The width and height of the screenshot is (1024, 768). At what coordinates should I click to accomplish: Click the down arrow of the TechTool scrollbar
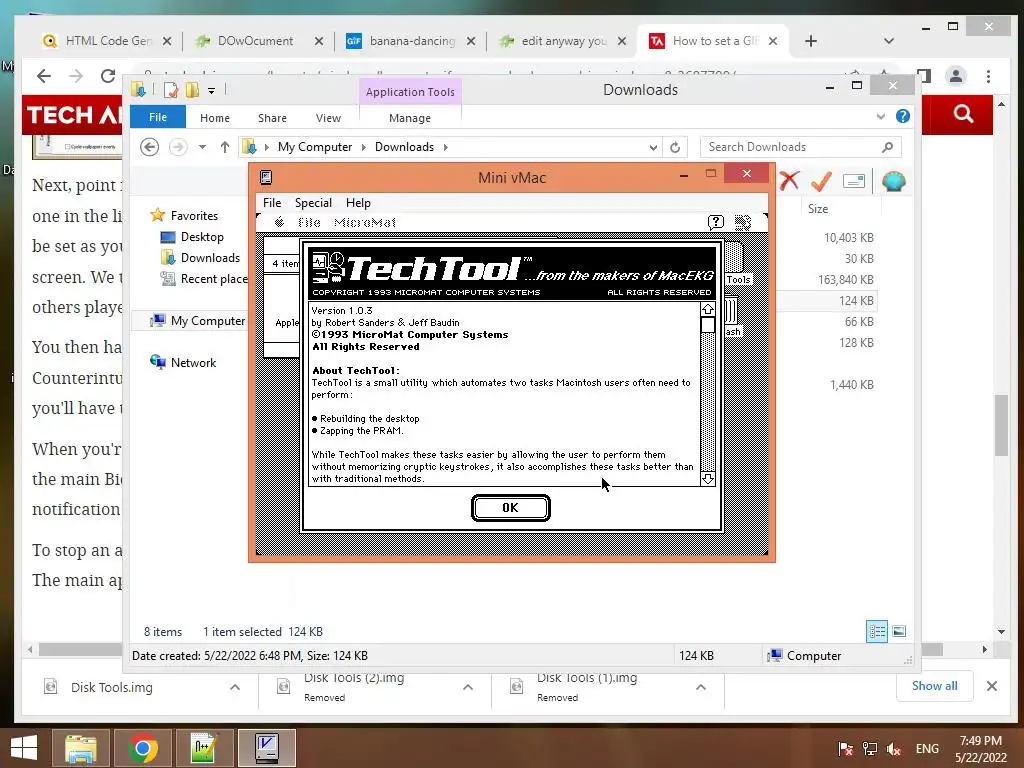(x=707, y=479)
